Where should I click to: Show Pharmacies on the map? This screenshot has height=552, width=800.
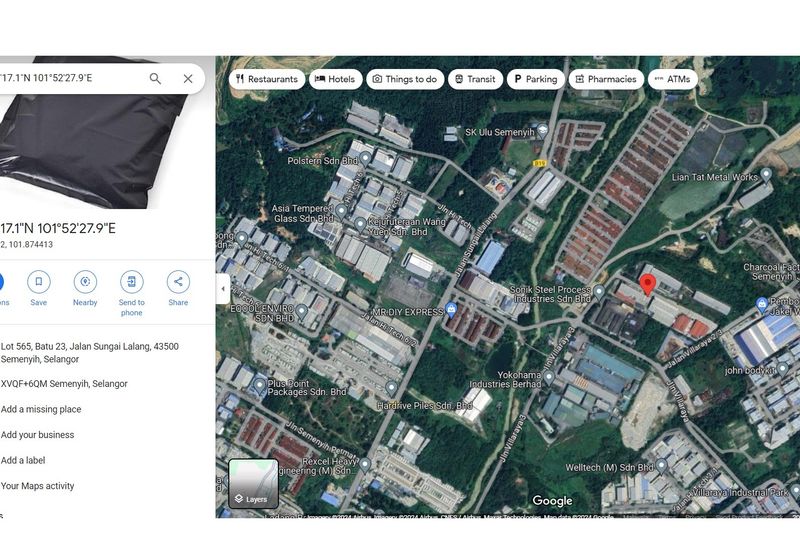click(606, 79)
